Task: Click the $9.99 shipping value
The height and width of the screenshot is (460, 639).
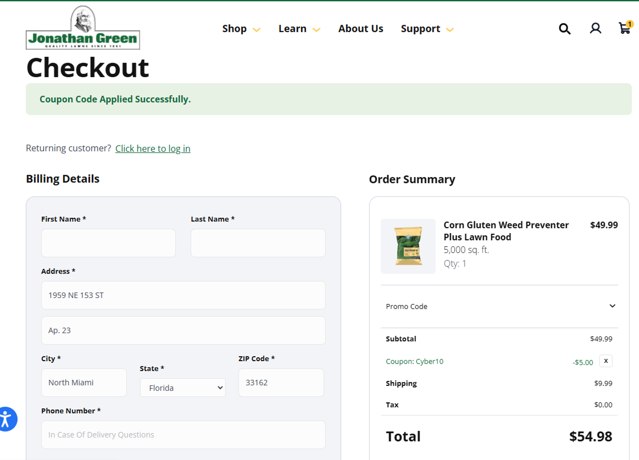Action: coord(603,383)
